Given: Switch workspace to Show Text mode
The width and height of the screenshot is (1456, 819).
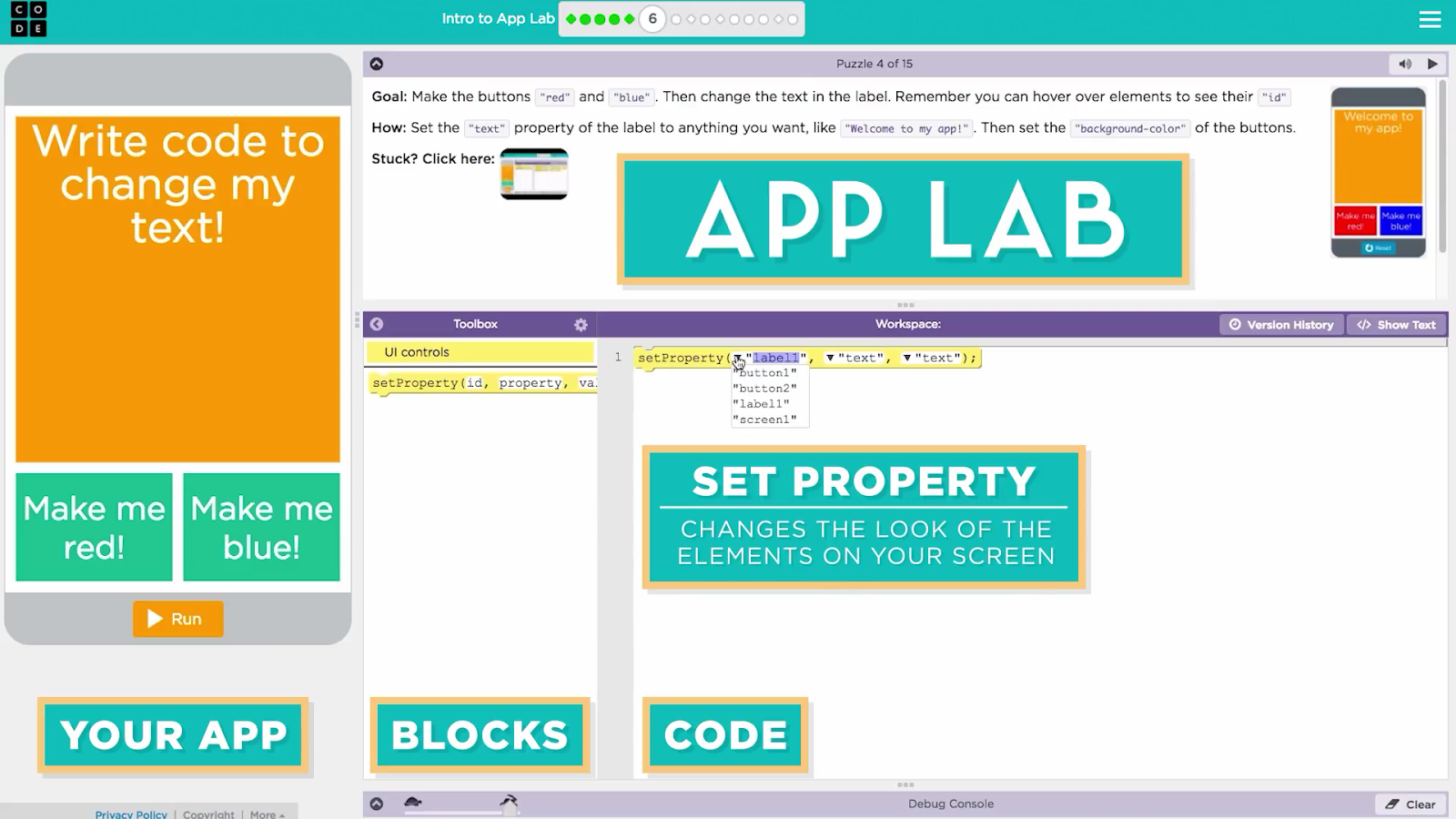Looking at the screenshot, I should tap(1396, 325).
